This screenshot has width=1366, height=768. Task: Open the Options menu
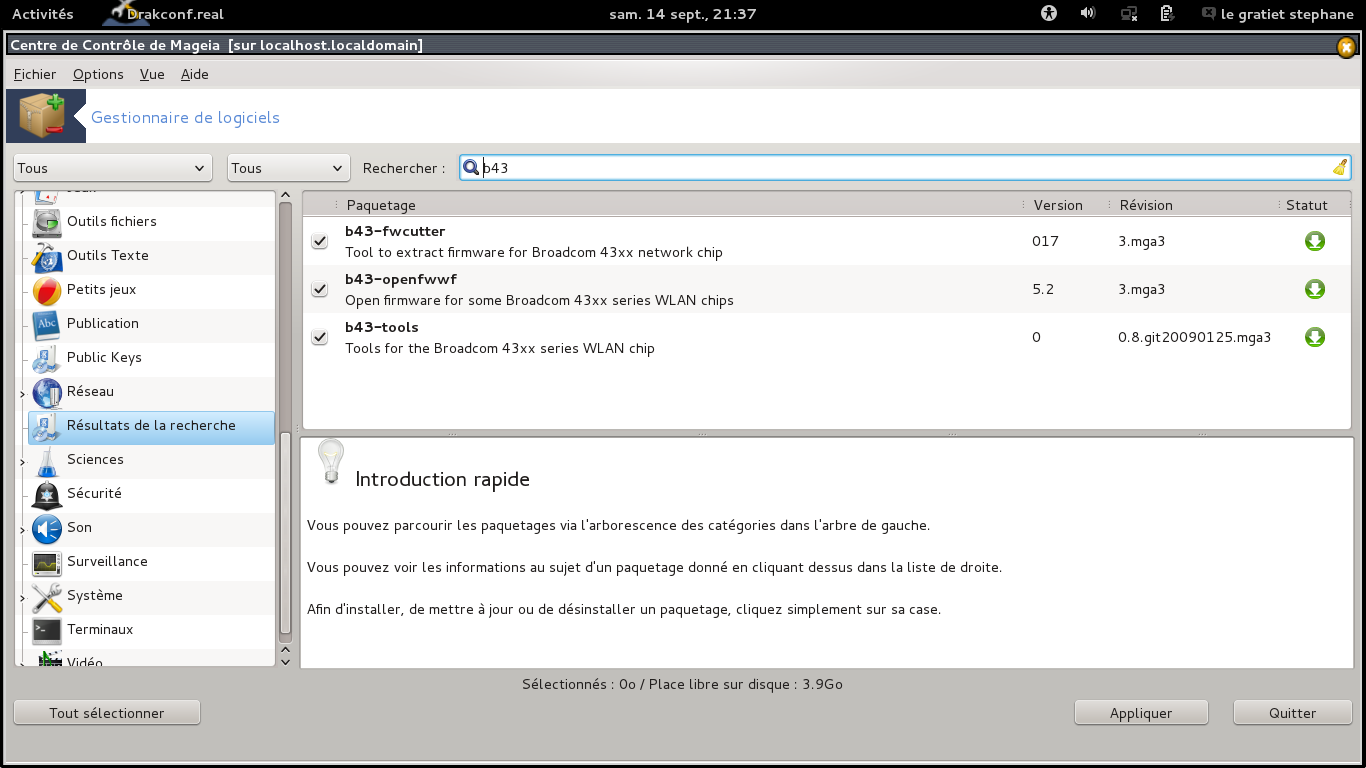pos(98,74)
